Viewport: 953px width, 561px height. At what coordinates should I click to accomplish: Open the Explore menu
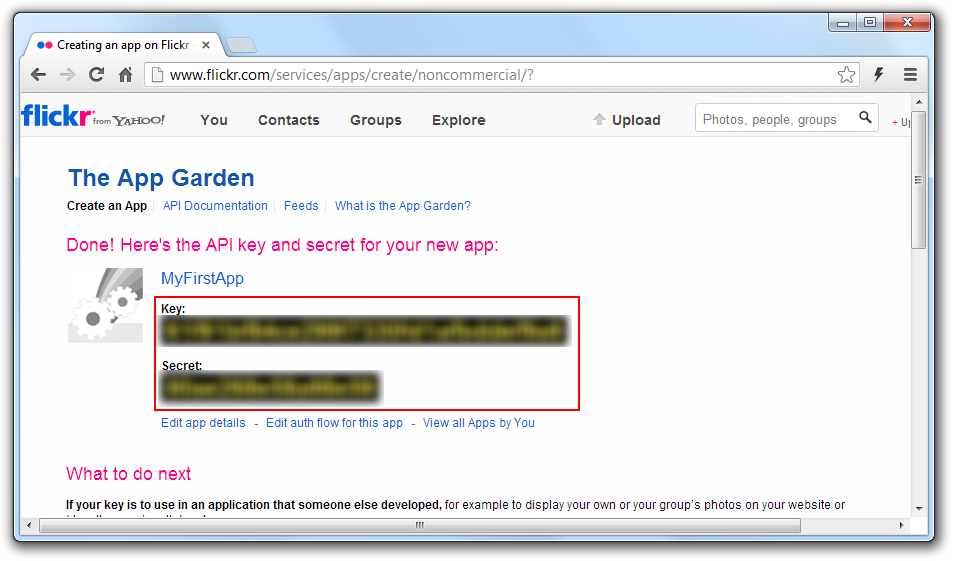tap(459, 120)
